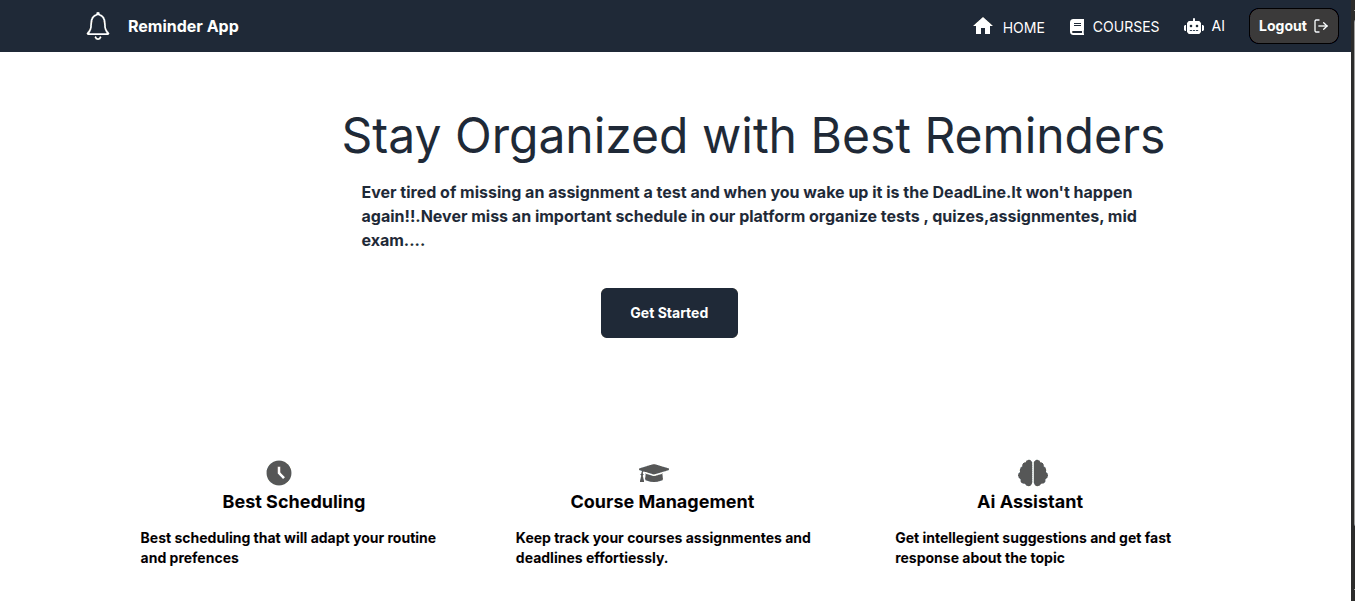Click the 'Keep track your courses' description
The width and height of the screenshot is (1355, 601).
pyautogui.click(x=662, y=548)
